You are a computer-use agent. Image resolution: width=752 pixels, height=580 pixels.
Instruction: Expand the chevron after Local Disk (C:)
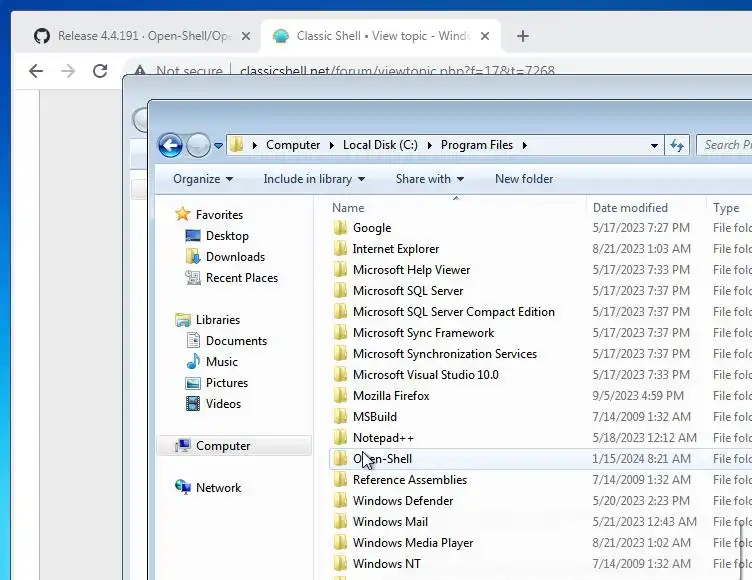(429, 145)
